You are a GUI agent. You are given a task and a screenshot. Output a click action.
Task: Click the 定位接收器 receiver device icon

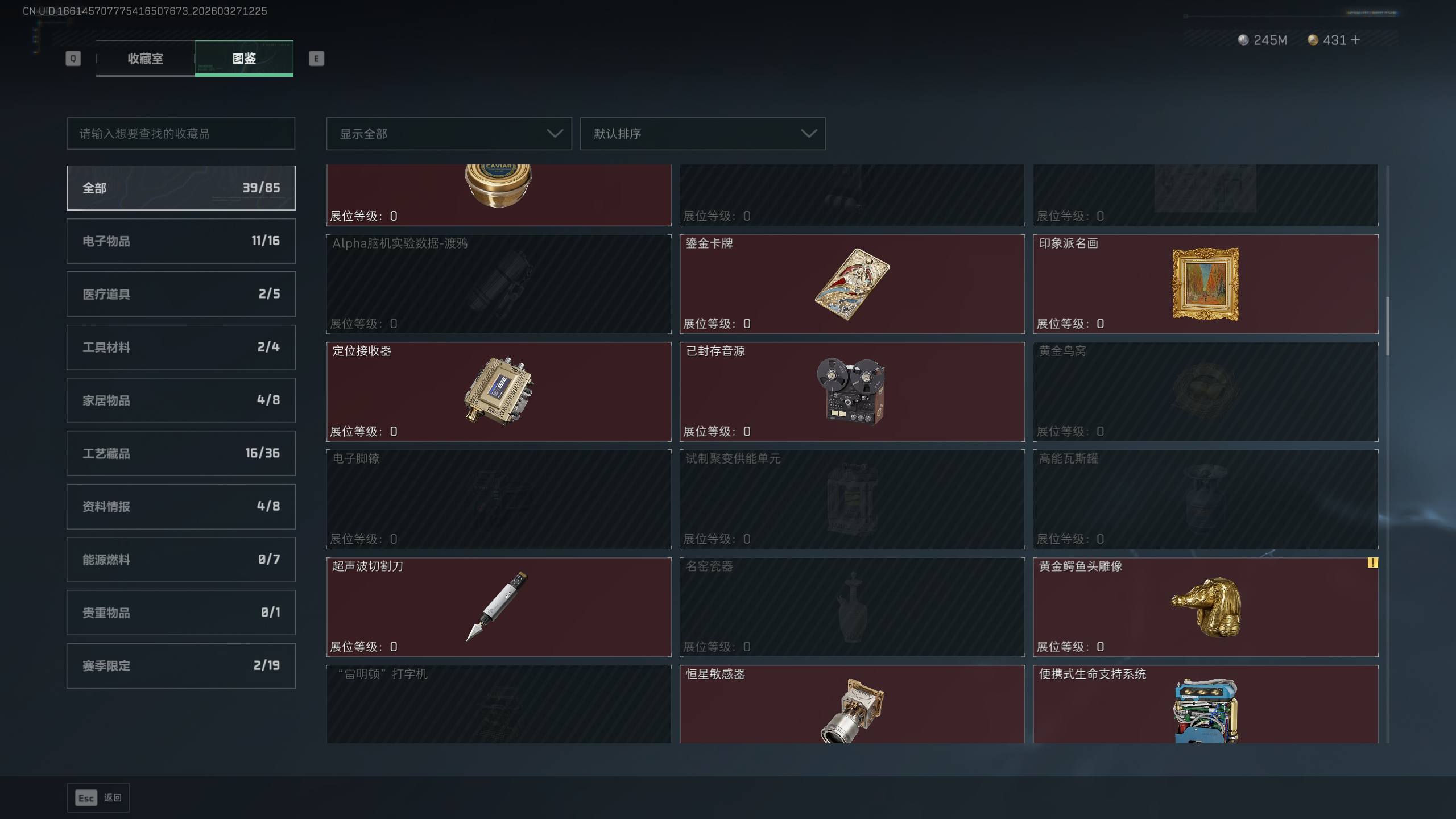pos(499,391)
